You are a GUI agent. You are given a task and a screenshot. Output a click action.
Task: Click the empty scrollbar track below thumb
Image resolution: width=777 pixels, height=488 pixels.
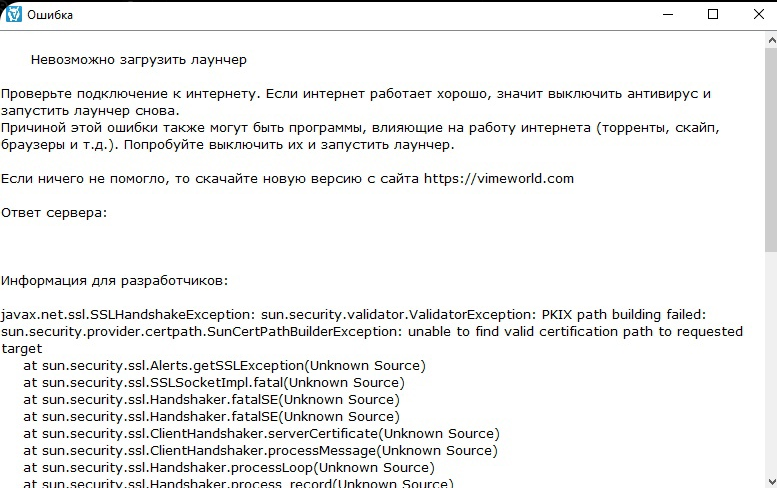coord(772,363)
